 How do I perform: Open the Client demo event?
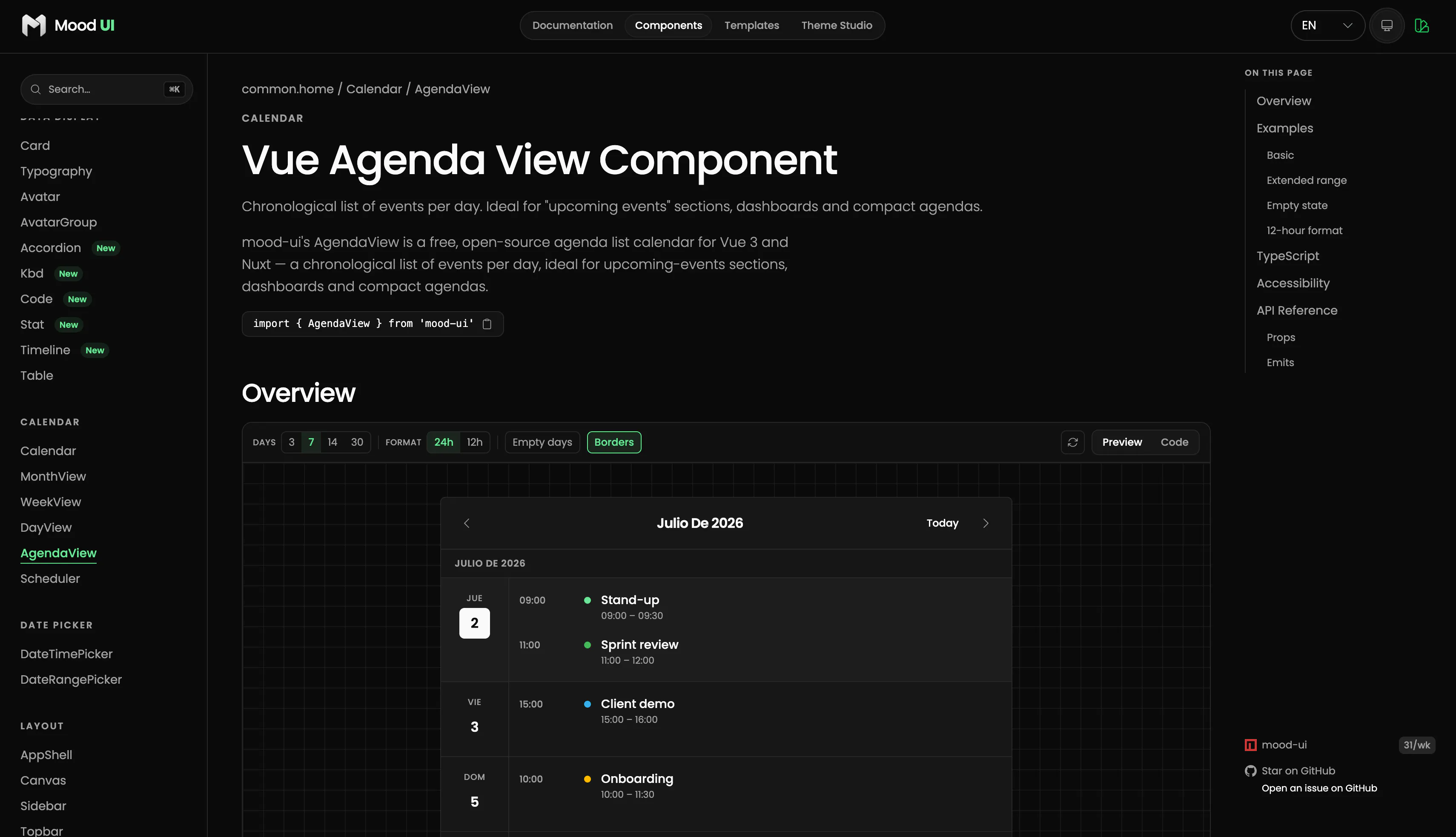637,704
